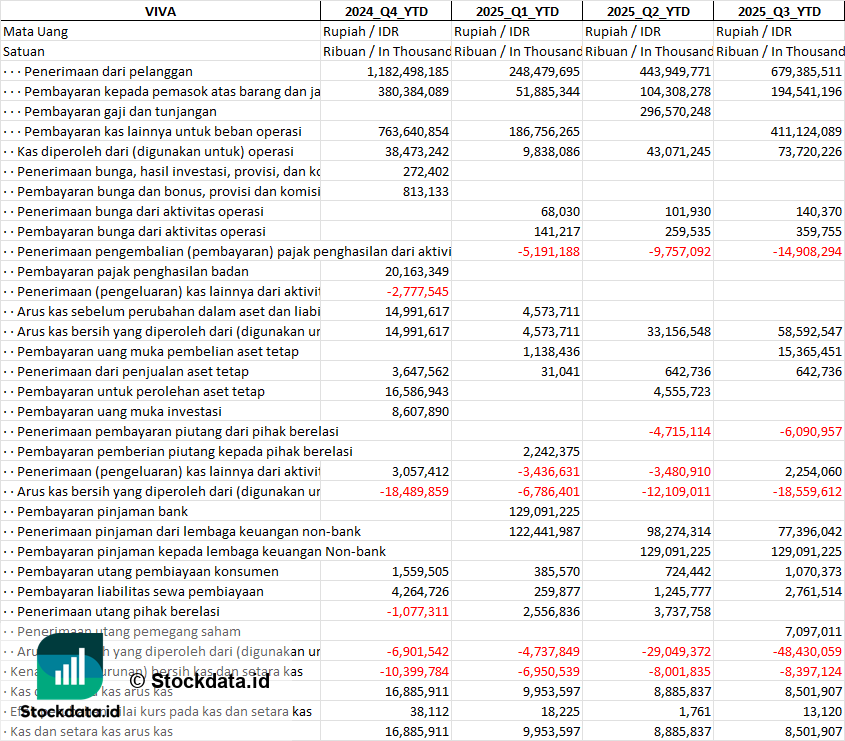This screenshot has width=845, height=741.
Task: Click the value 20,163,349
Action: [417, 272]
